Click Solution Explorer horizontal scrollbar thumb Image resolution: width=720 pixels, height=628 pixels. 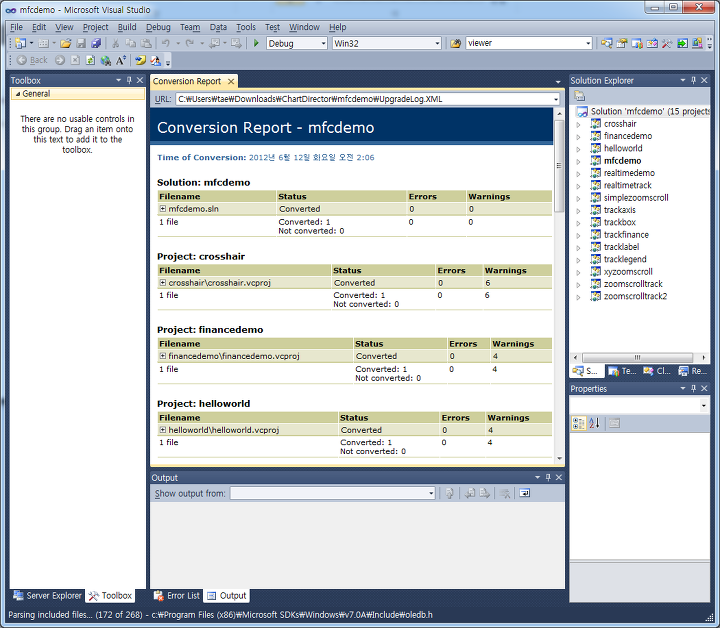637,357
